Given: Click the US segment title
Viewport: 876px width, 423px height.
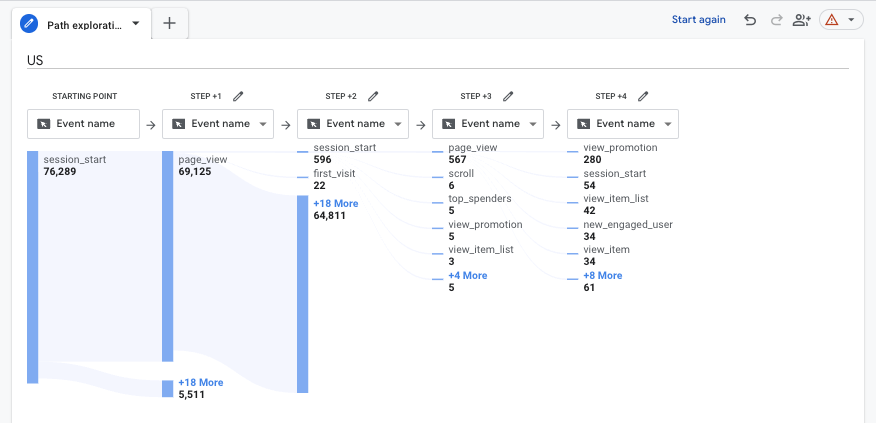Looking at the screenshot, I should (35, 60).
